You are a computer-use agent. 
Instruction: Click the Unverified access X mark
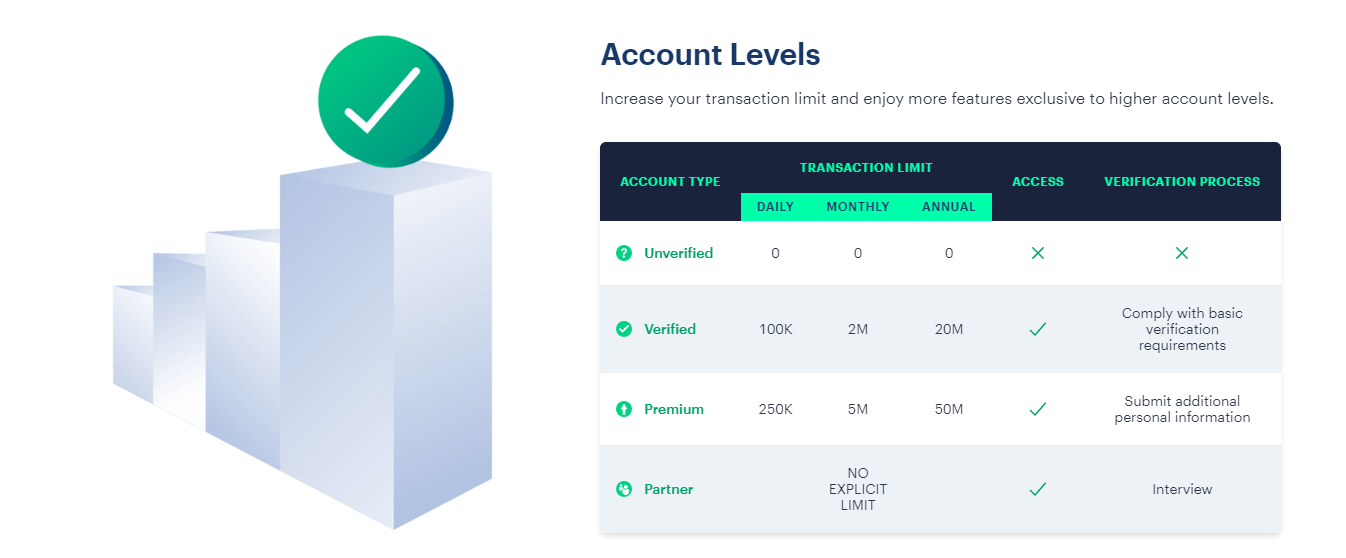pos(1037,253)
